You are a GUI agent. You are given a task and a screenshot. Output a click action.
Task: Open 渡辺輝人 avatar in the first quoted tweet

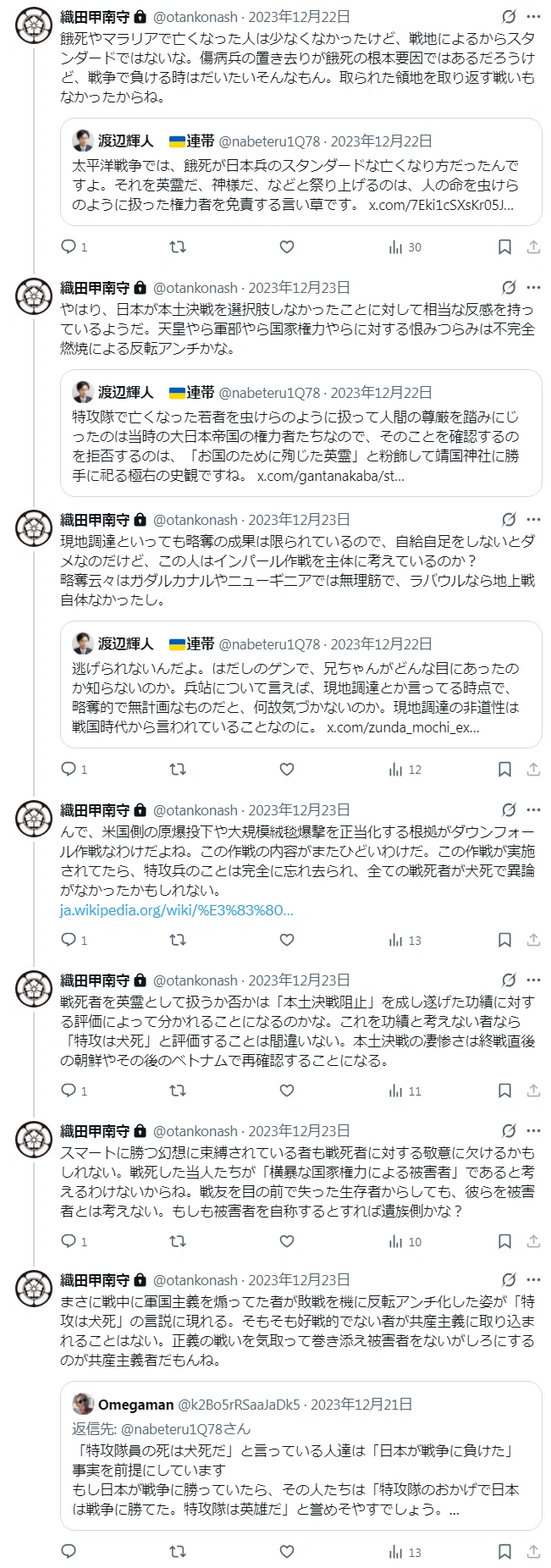(82, 141)
